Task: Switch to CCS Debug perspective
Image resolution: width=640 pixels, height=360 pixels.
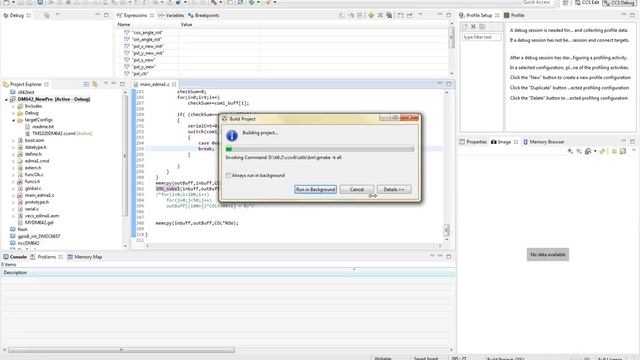Action: [619, 3]
